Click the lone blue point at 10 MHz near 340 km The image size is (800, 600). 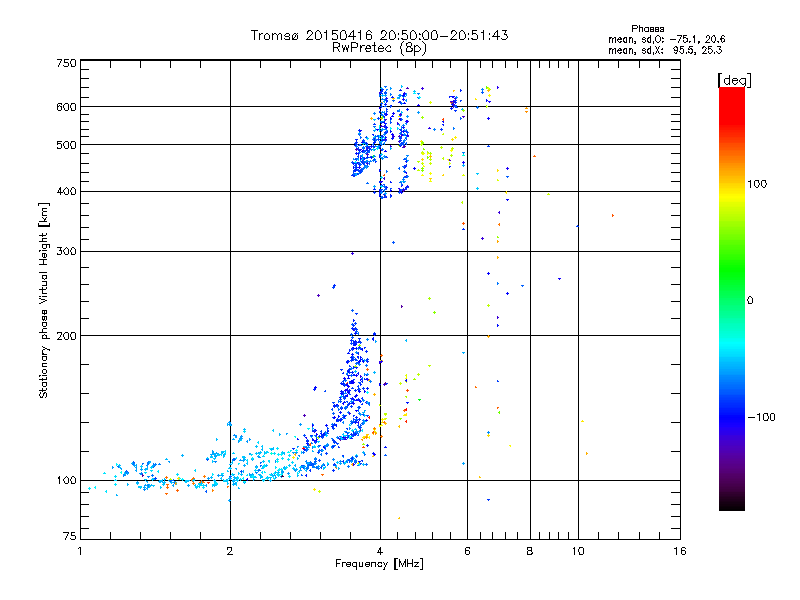pos(577,226)
